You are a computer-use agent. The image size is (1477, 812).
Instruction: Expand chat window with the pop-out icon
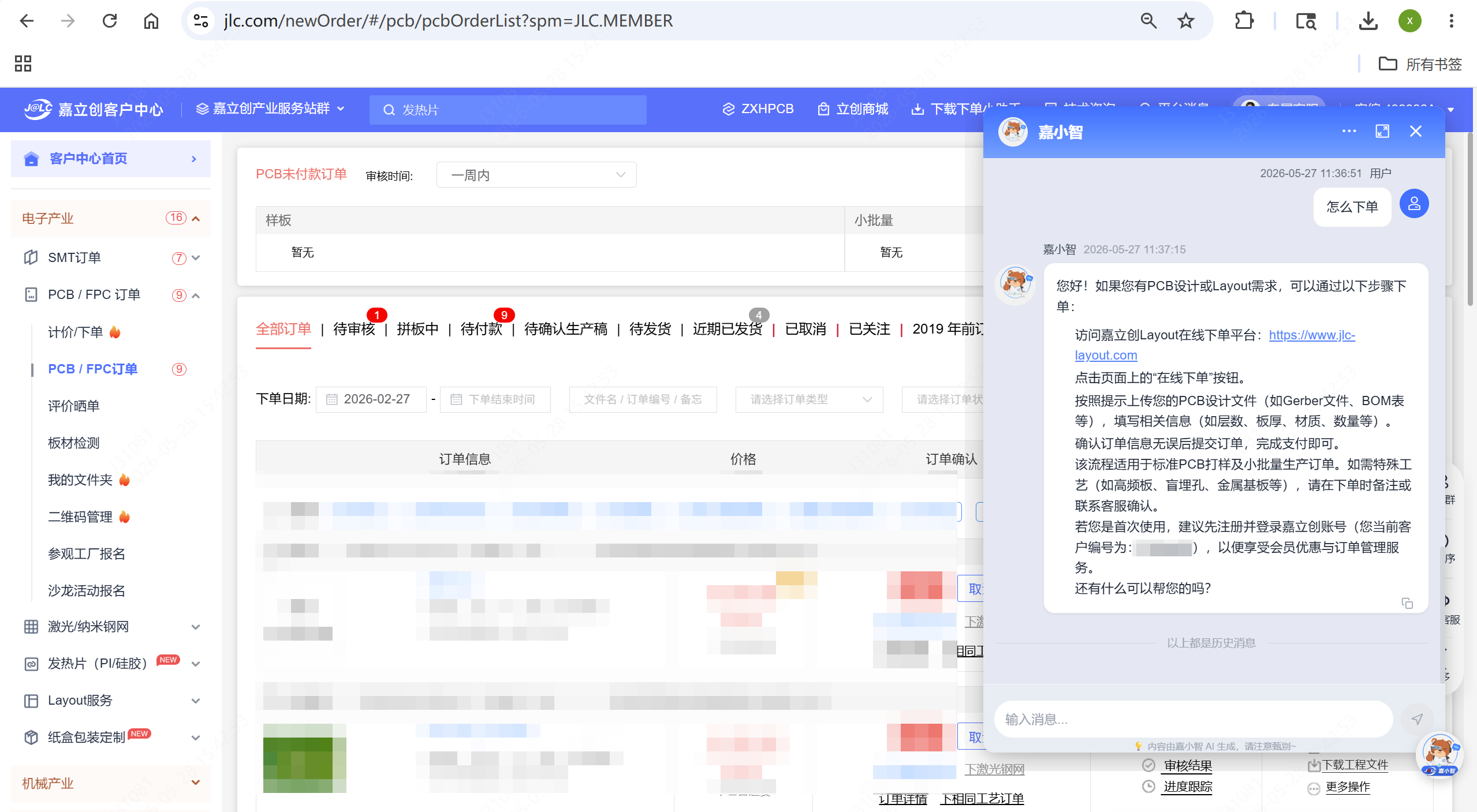click(1382, 132)
